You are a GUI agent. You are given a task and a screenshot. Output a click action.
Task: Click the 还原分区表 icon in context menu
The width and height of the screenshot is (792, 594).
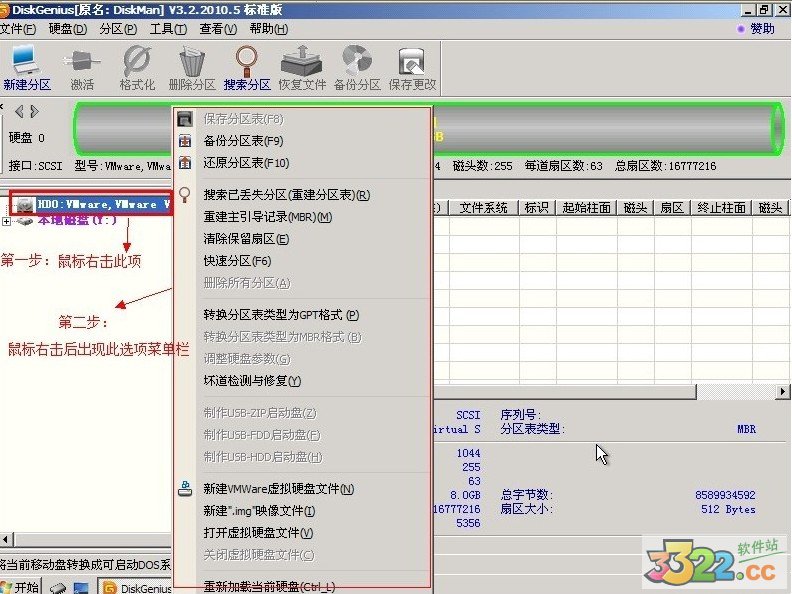point(185,163)
